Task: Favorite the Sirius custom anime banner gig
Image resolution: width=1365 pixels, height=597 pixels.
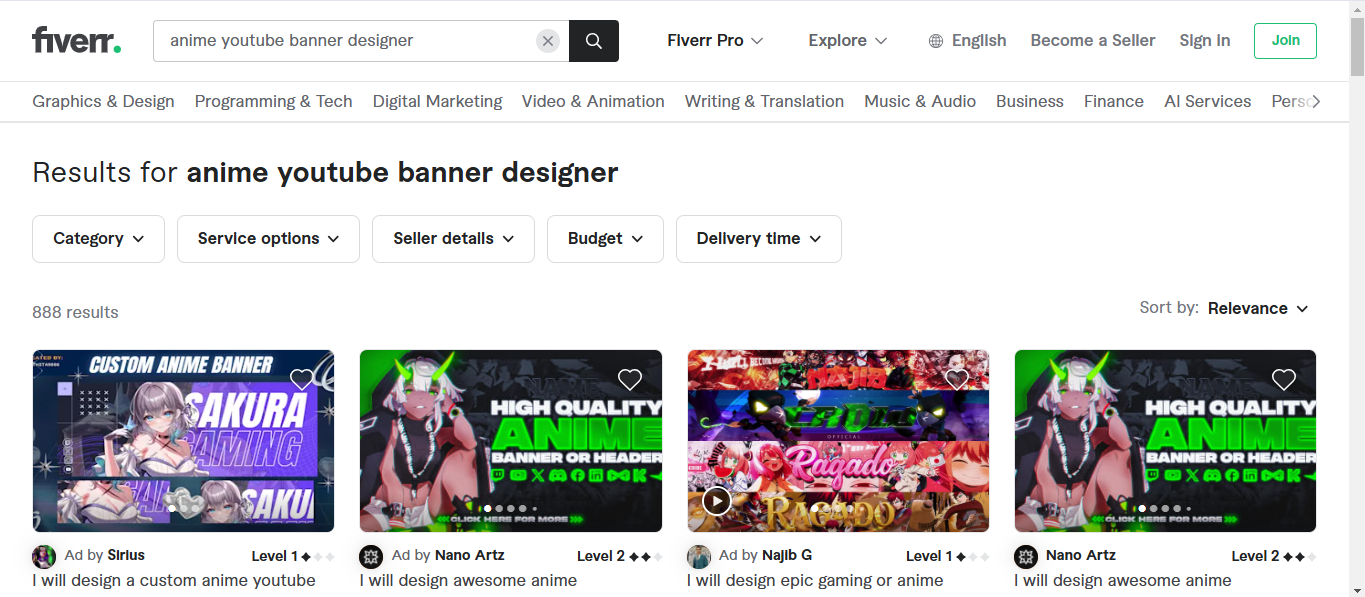Action: pyautogui.click(x=302, y=379)
